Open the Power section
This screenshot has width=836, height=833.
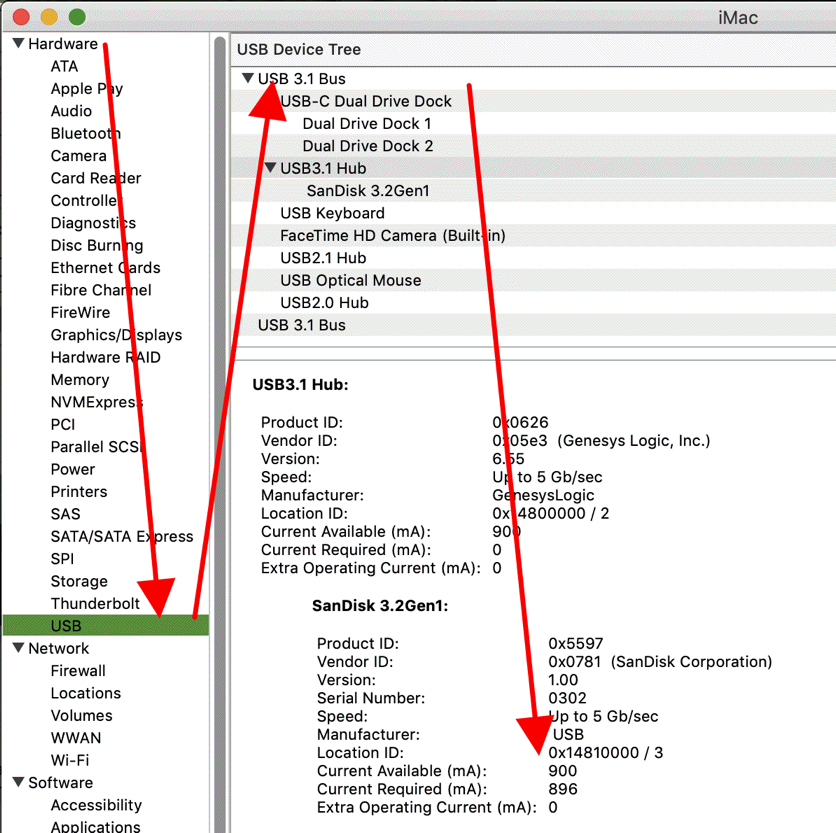point(73,469)
